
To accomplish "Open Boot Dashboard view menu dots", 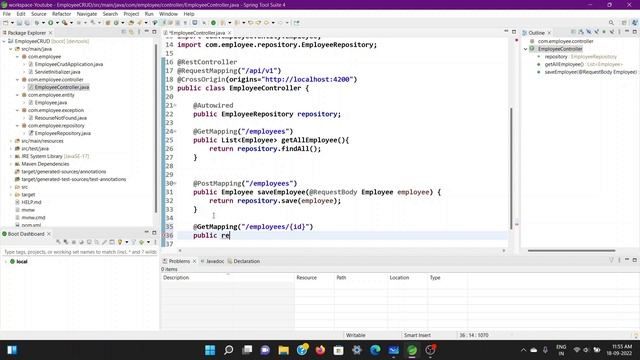I will [155, 242].
